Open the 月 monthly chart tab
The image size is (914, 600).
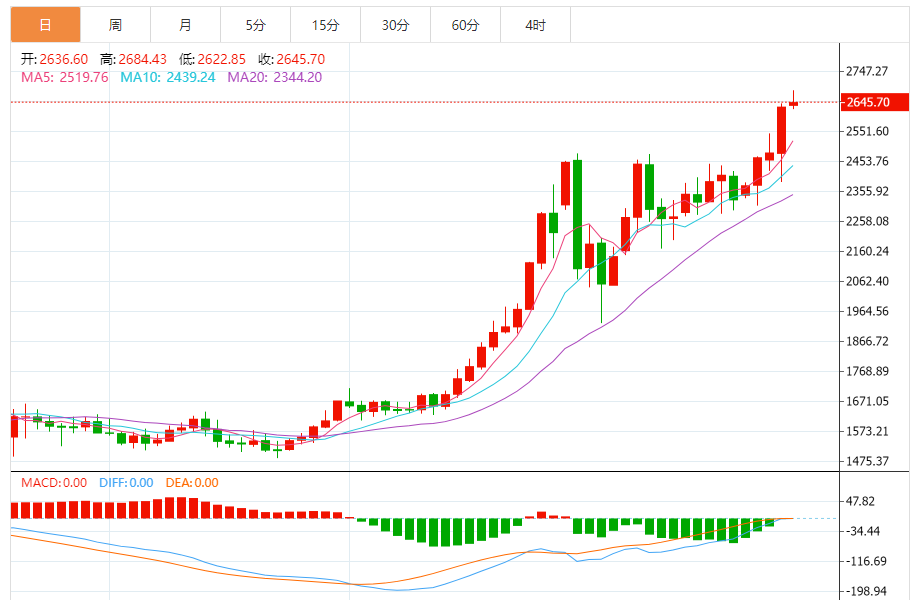[x=186, y=25]
